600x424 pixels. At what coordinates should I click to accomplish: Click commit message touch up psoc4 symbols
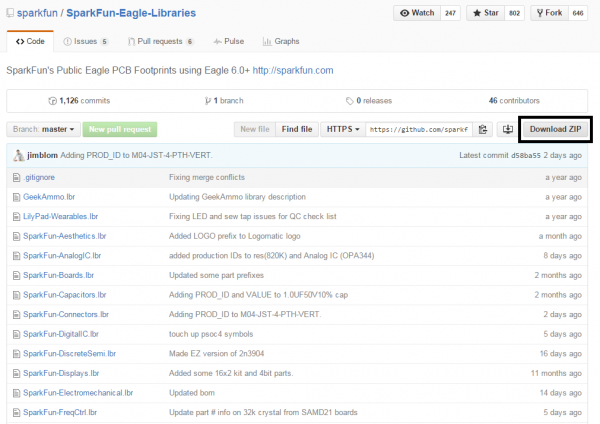tap(211, 334)
